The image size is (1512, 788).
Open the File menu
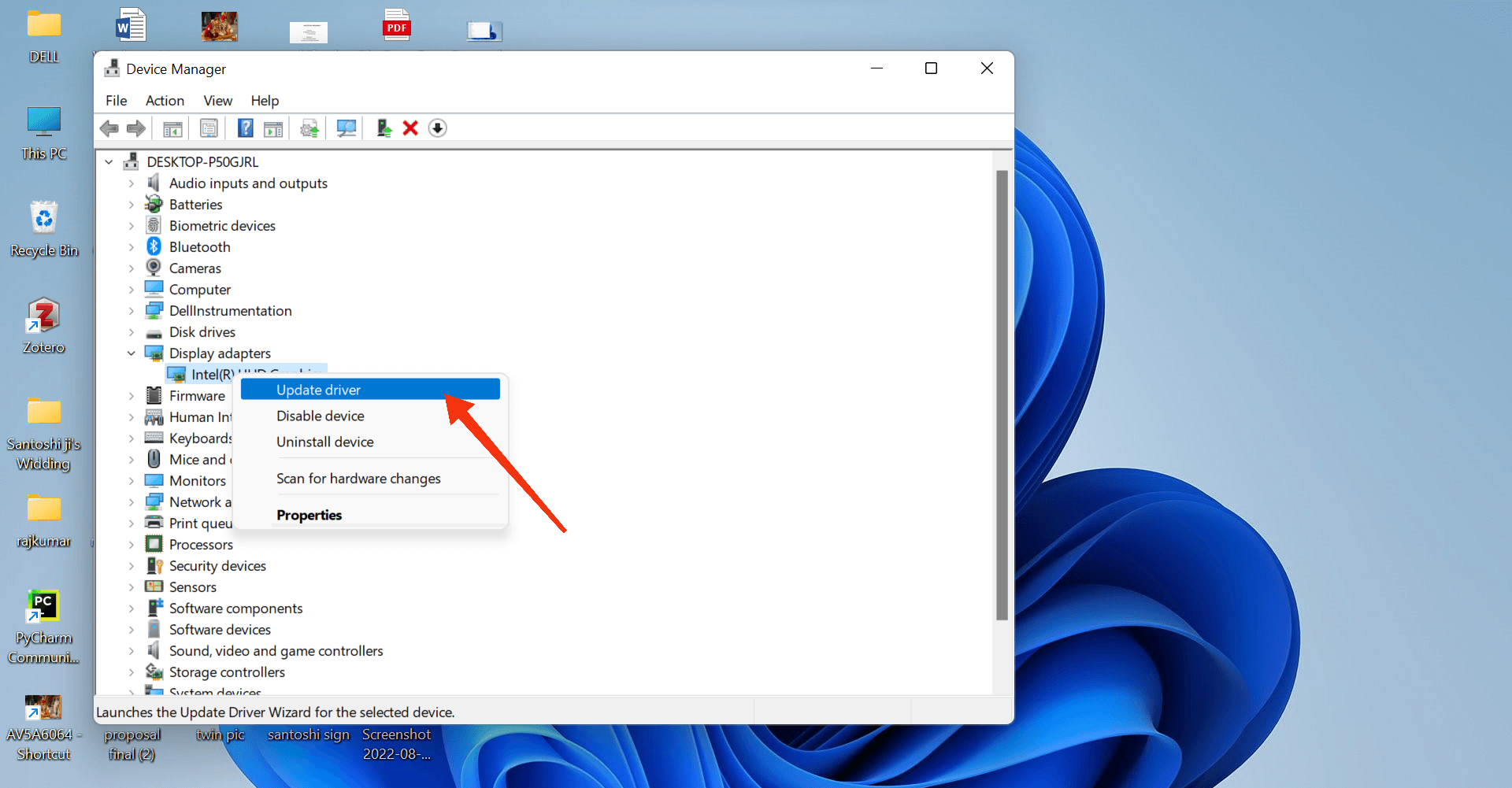point(117,101)
